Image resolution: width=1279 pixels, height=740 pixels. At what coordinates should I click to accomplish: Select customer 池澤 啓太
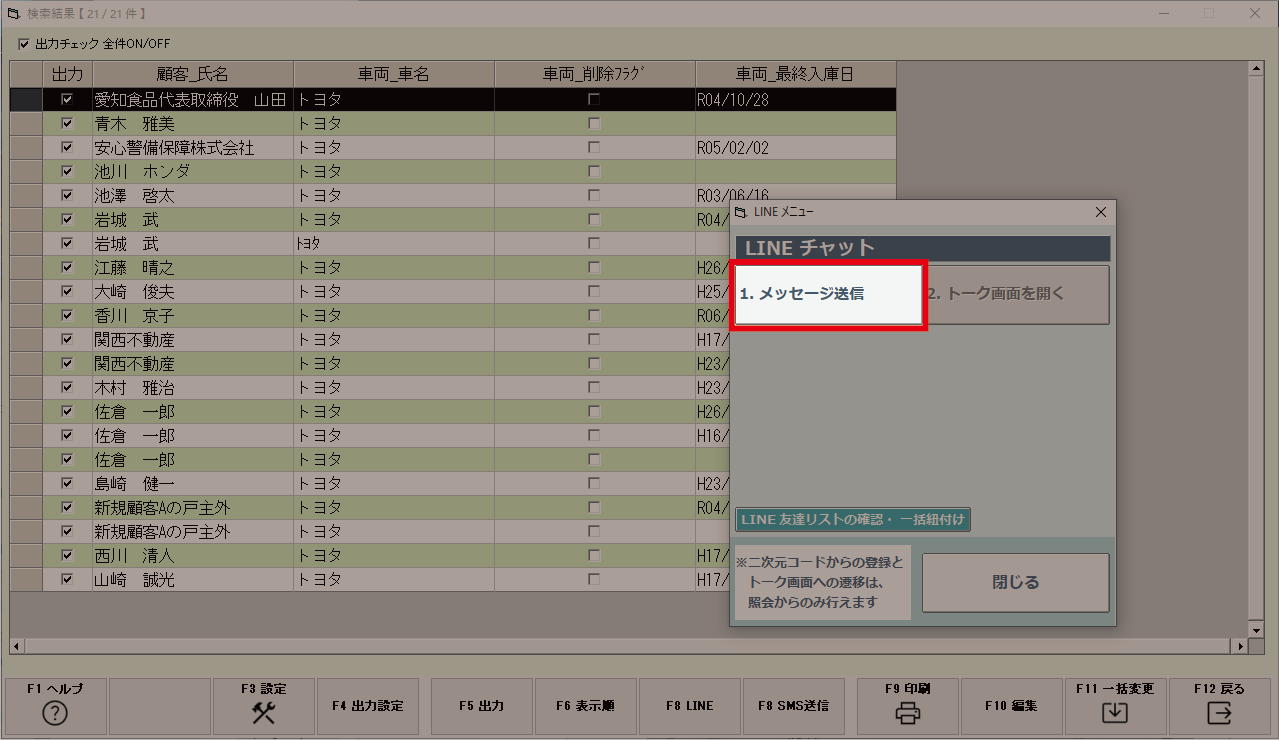193,196
